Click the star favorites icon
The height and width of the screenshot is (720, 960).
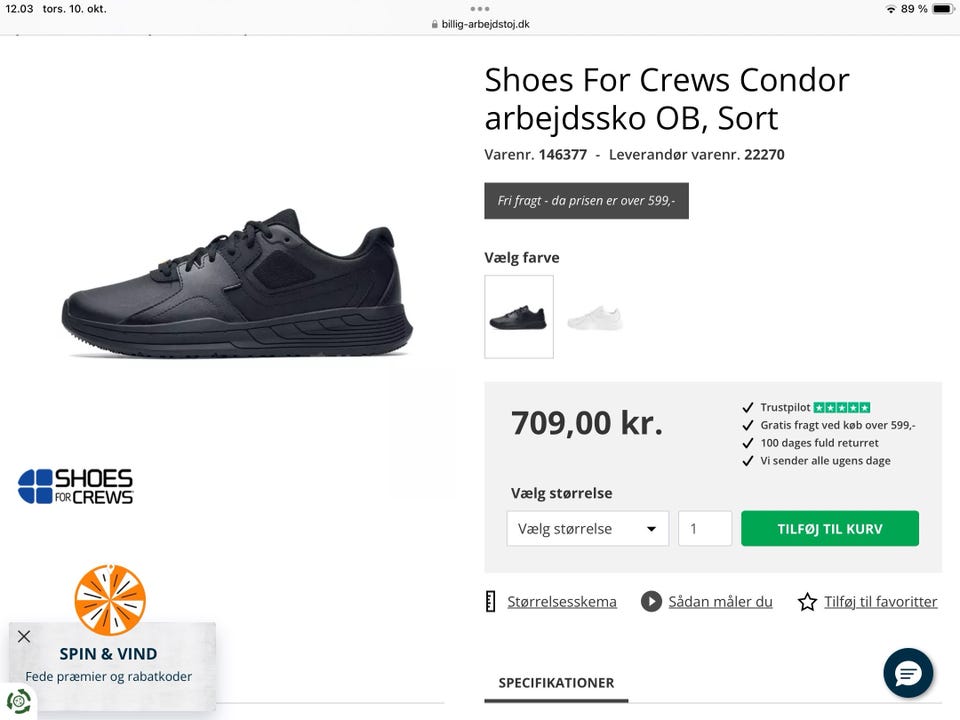coord(807,602)
